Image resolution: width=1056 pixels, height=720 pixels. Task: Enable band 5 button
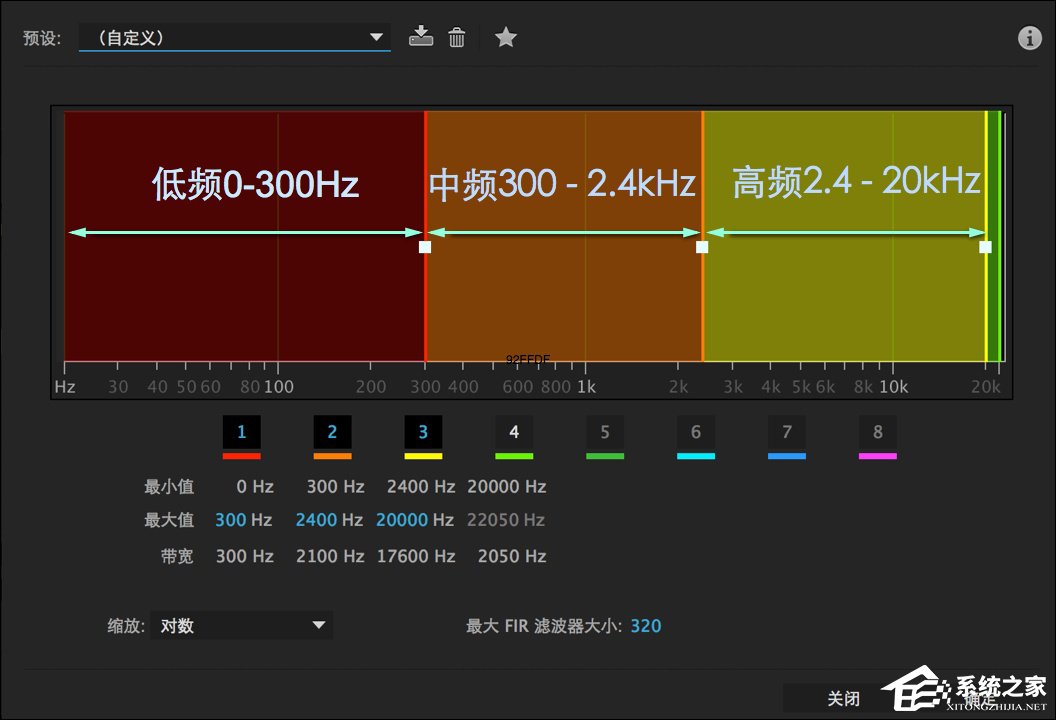click(605, 433)
